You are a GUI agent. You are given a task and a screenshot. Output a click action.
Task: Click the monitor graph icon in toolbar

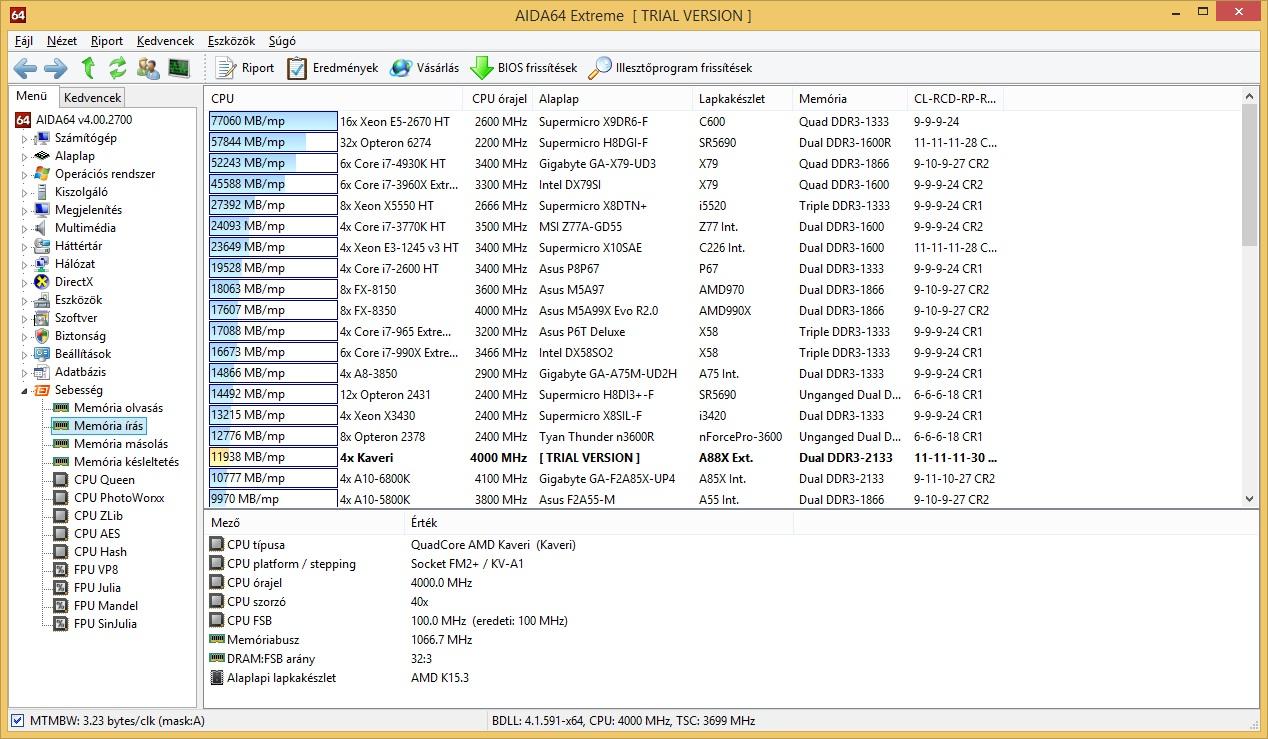pos(179,68)
